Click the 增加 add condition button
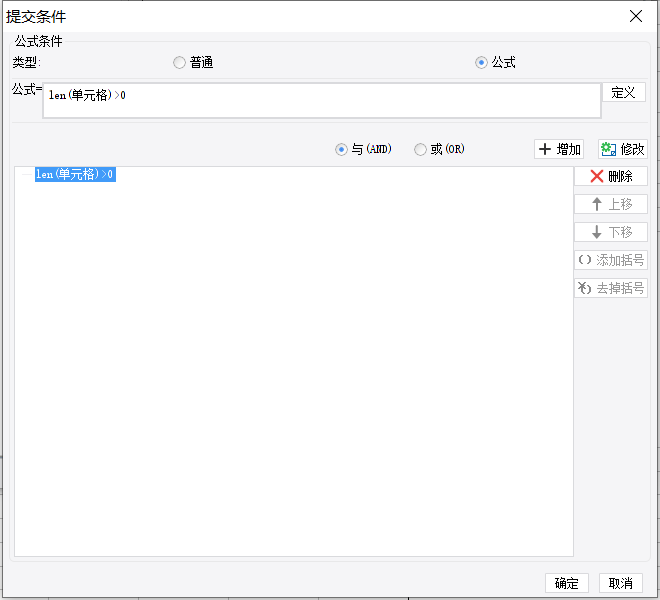The width and height of the screenshot is (660, 600). click(559, 149)
